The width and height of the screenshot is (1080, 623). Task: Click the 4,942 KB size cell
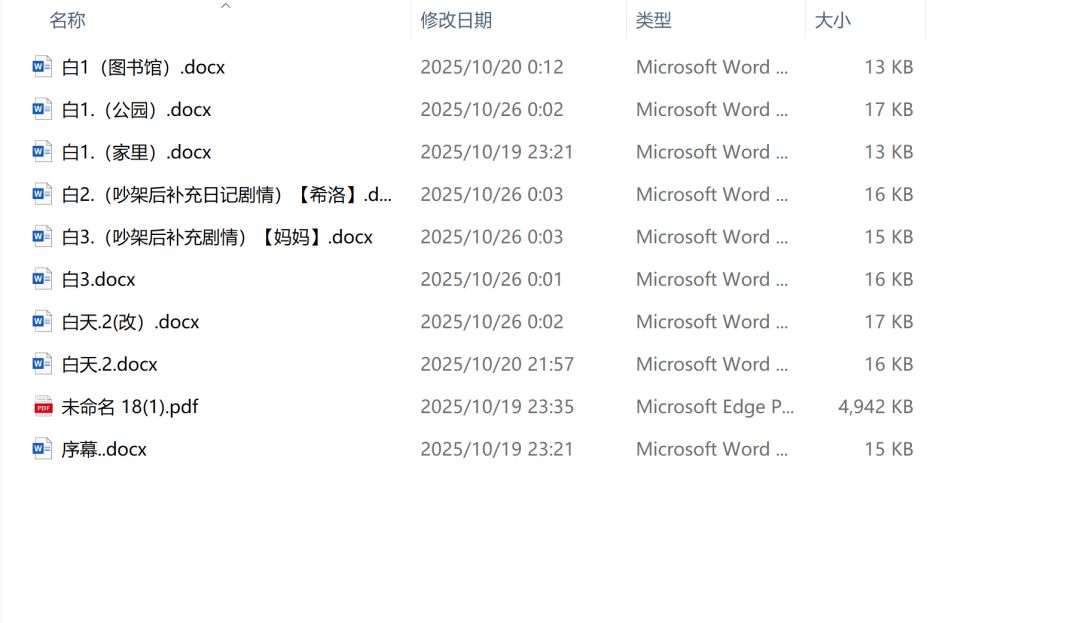coord(875,407)
